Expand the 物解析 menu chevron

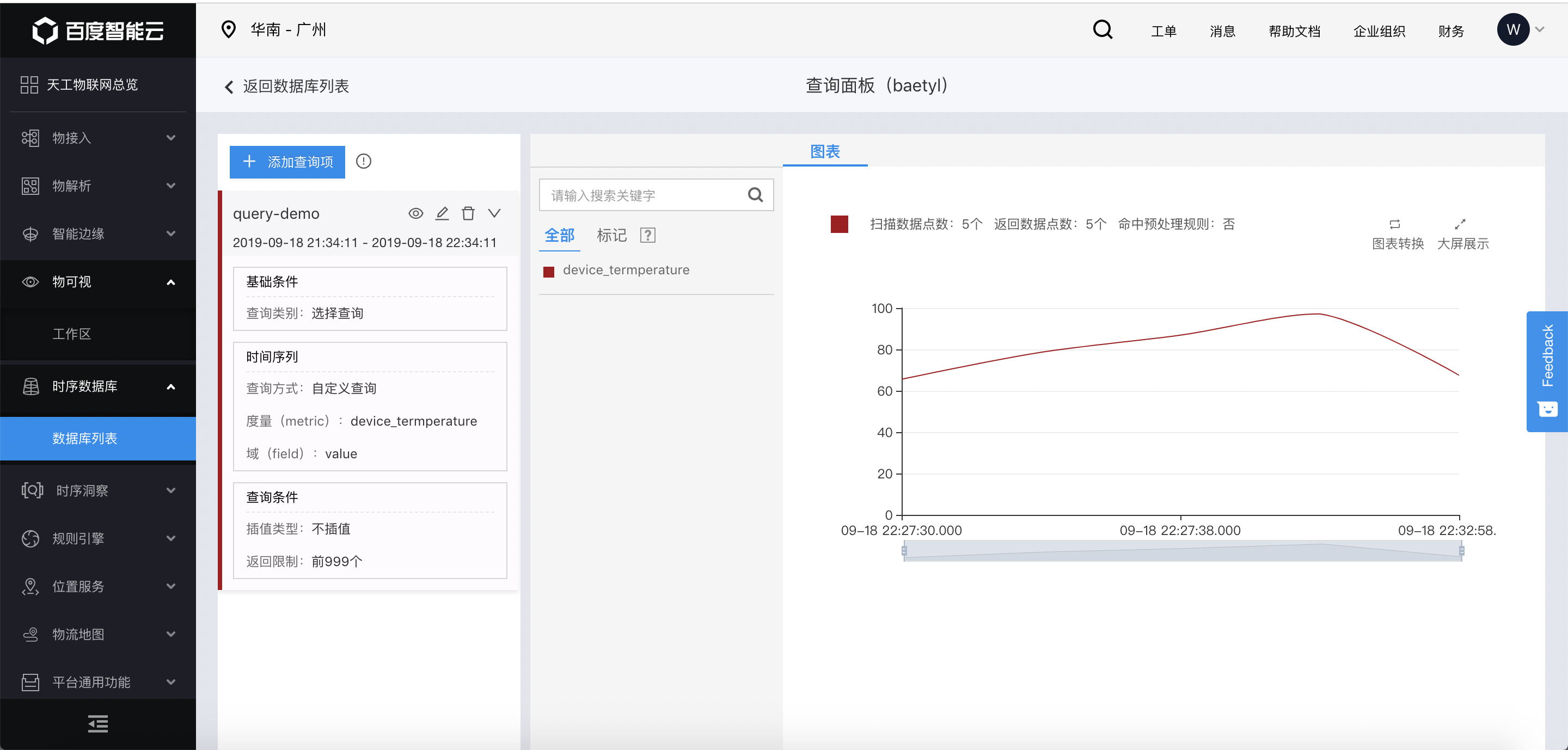point(171,186)
